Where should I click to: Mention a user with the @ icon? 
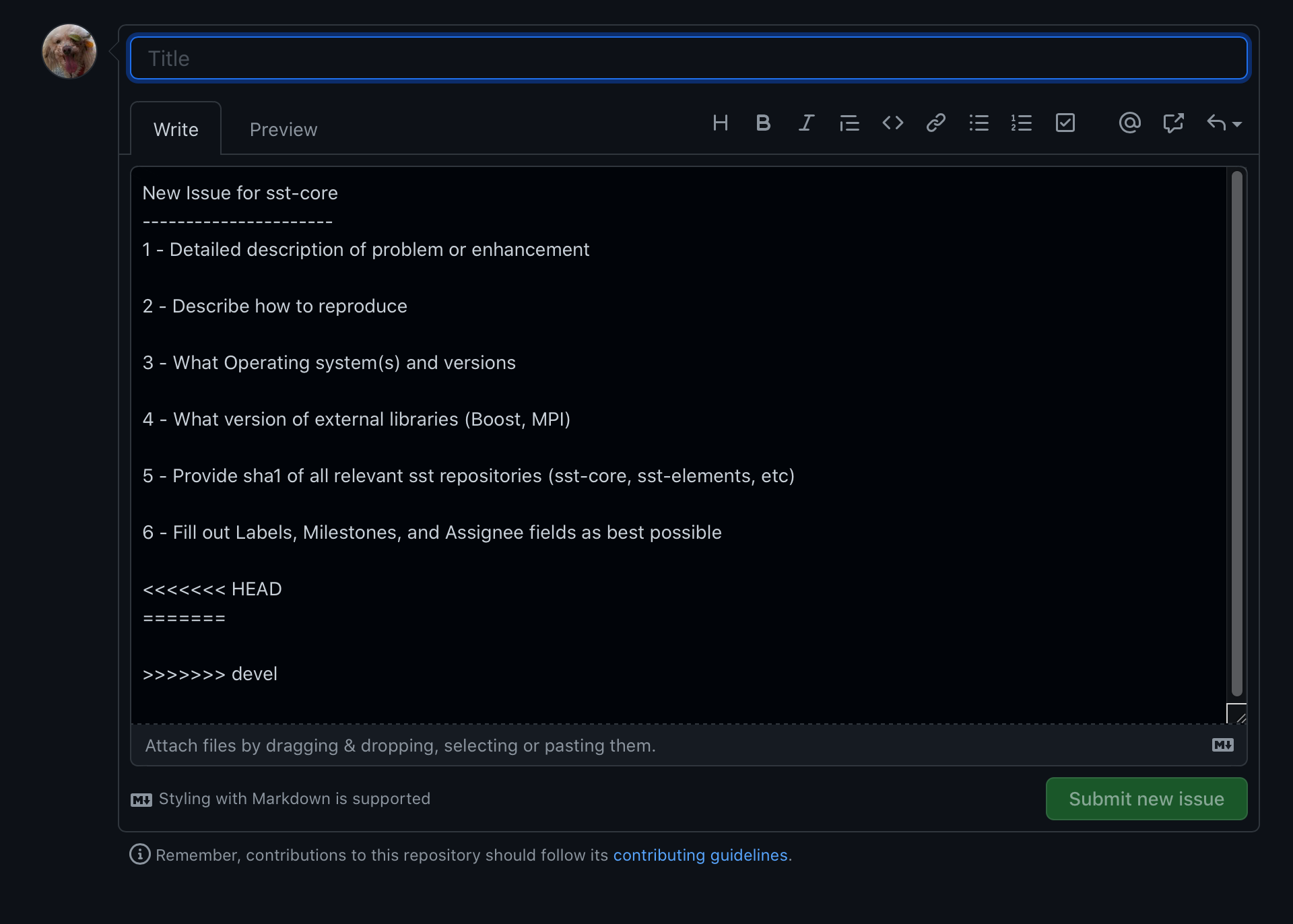point(1129,123)
